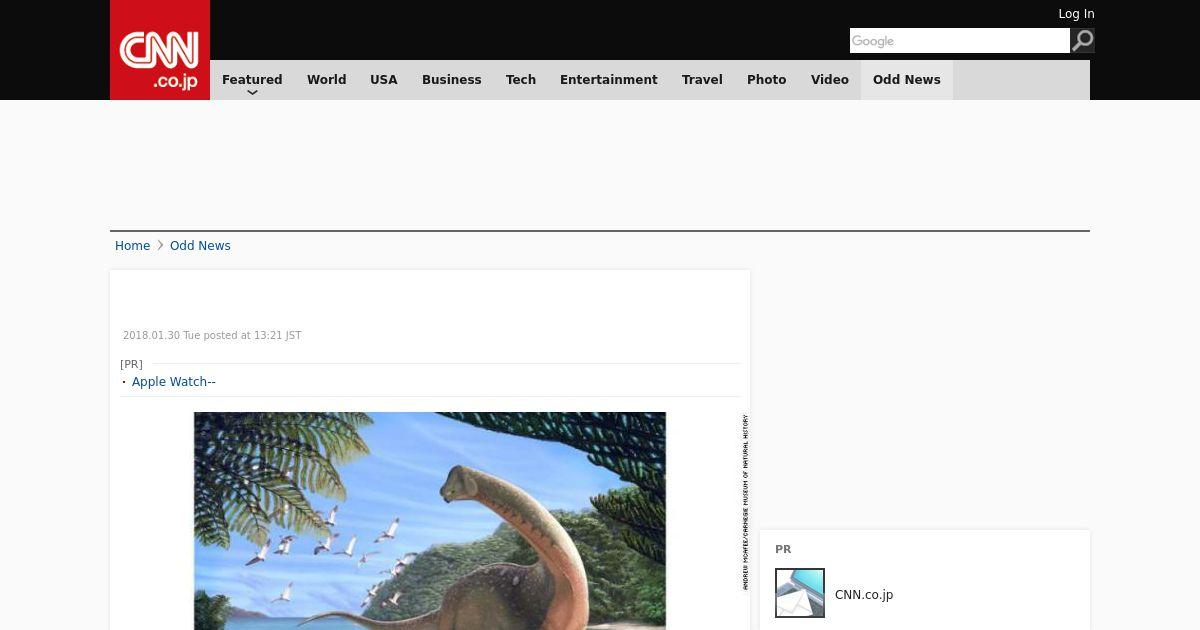This screenshot has width=1200, height=630.
Task: Click the 2018.01.30 posted timestamp text
Action: [212, 336]
